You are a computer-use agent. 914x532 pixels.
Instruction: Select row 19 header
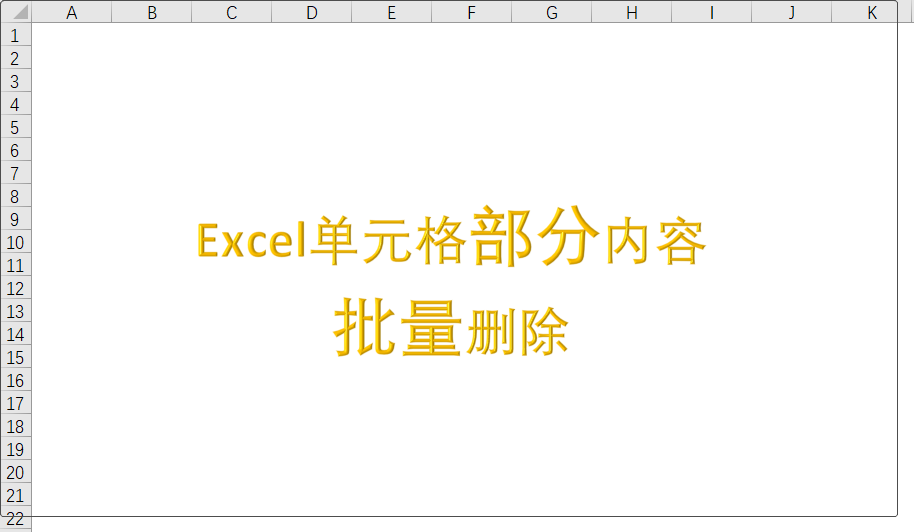pyautogui.click(x=16, y=450)
